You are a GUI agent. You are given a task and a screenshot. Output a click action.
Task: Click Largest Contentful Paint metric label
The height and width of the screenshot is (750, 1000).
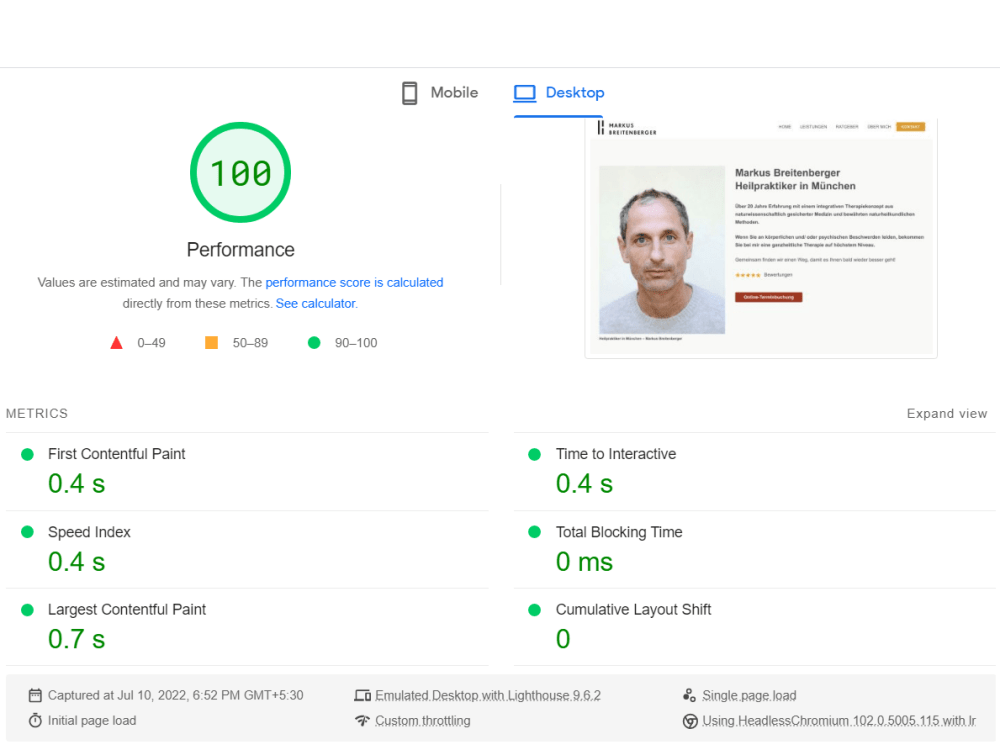point(127,610)
